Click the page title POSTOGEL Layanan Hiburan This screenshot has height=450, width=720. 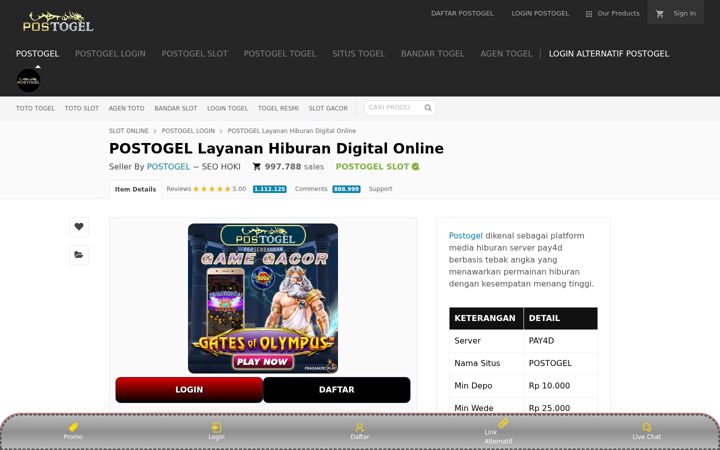(x=276, y=148)
